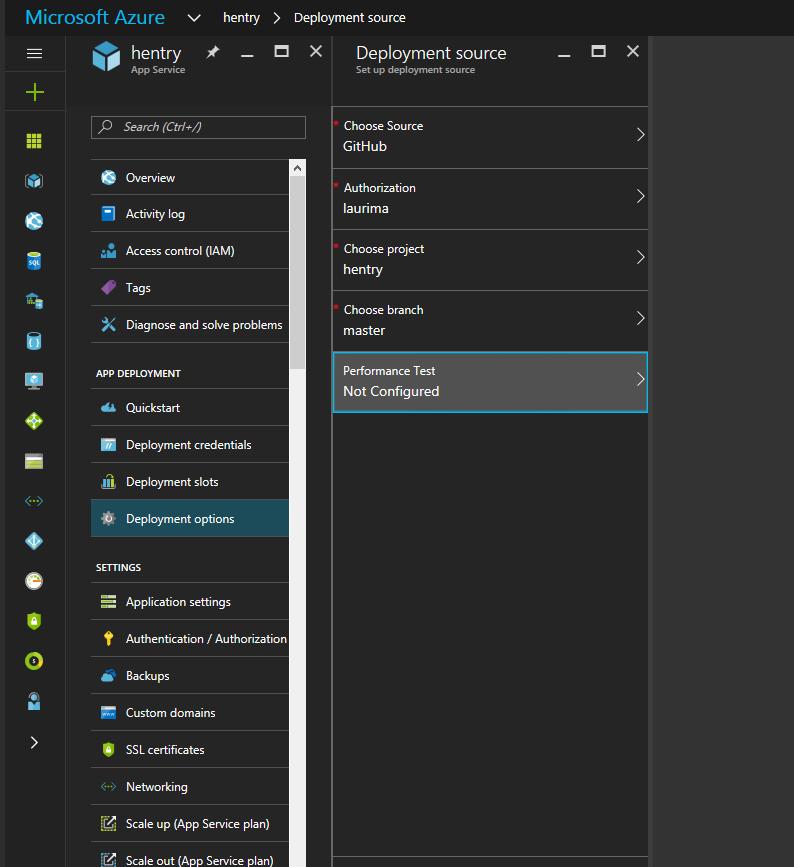Viewport: 794px width, 867px height.
Task: Open Storage accounts icon in sidebar
Action: point(34,461)
